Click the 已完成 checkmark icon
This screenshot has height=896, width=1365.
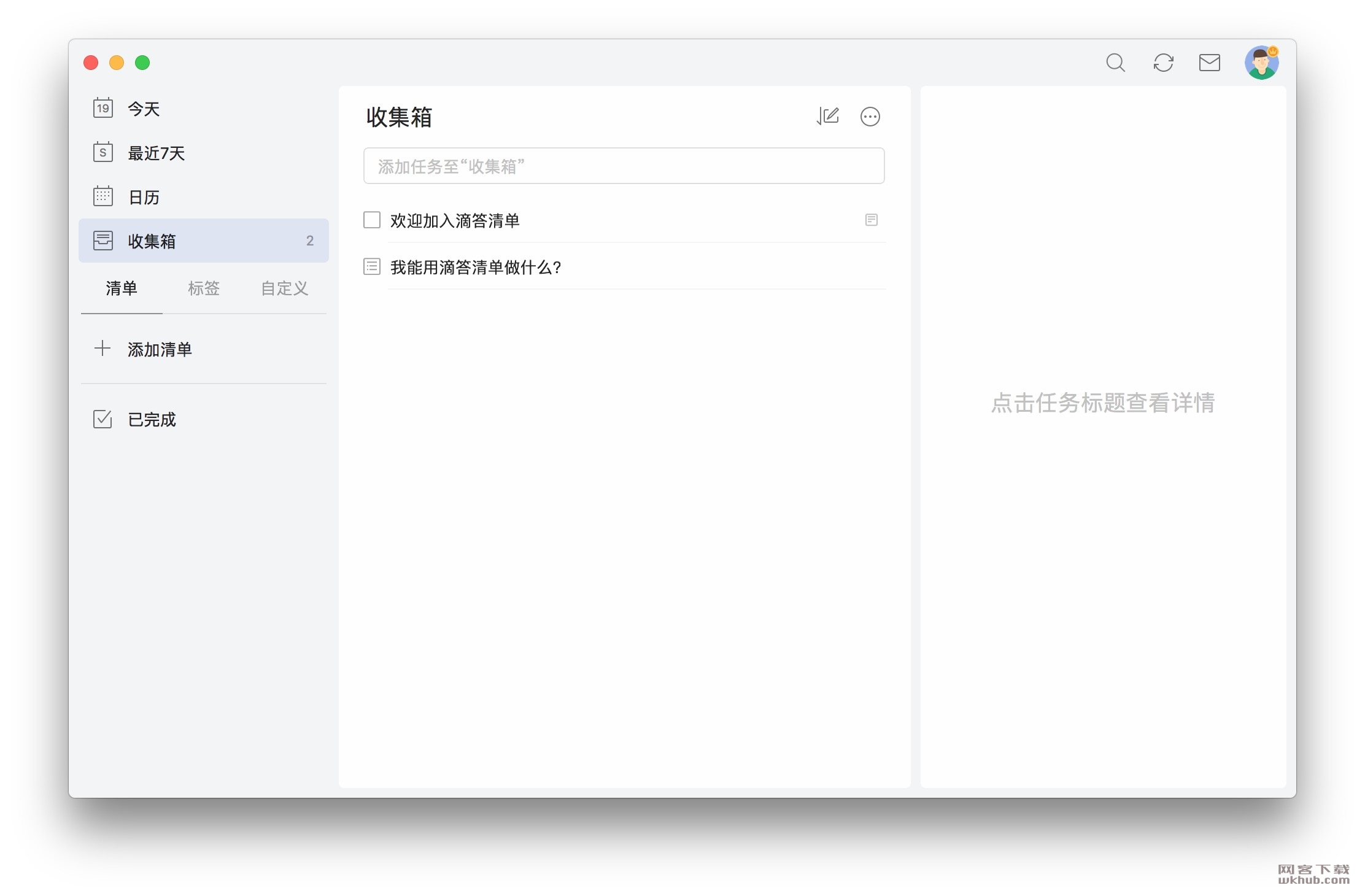[102, 419]
